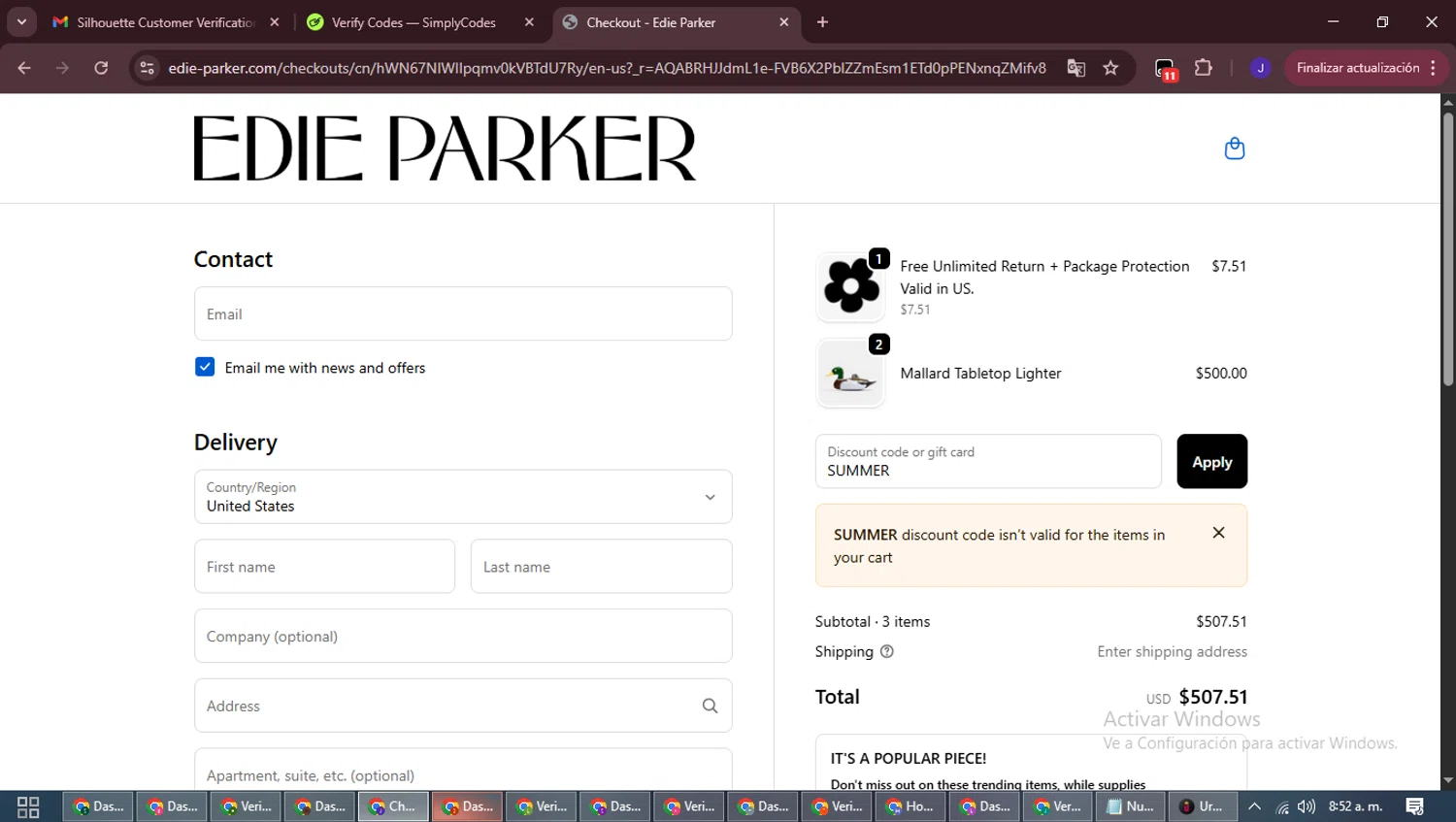Reload the checkout page

(x=101, y=68)
